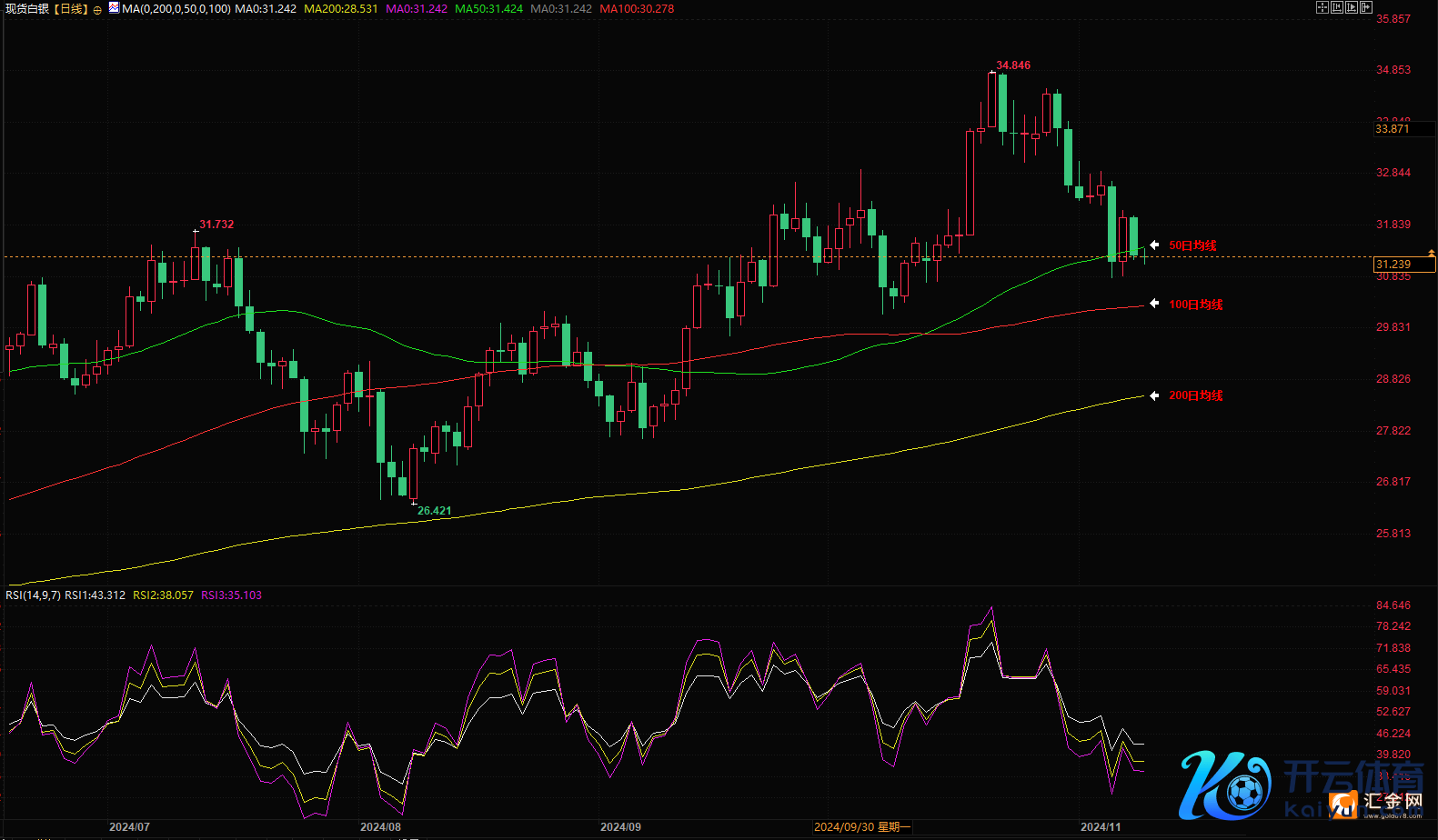Click the 【日线】 period label
Viewport: 1438px width, 840px height.
[x=70, y=8]
